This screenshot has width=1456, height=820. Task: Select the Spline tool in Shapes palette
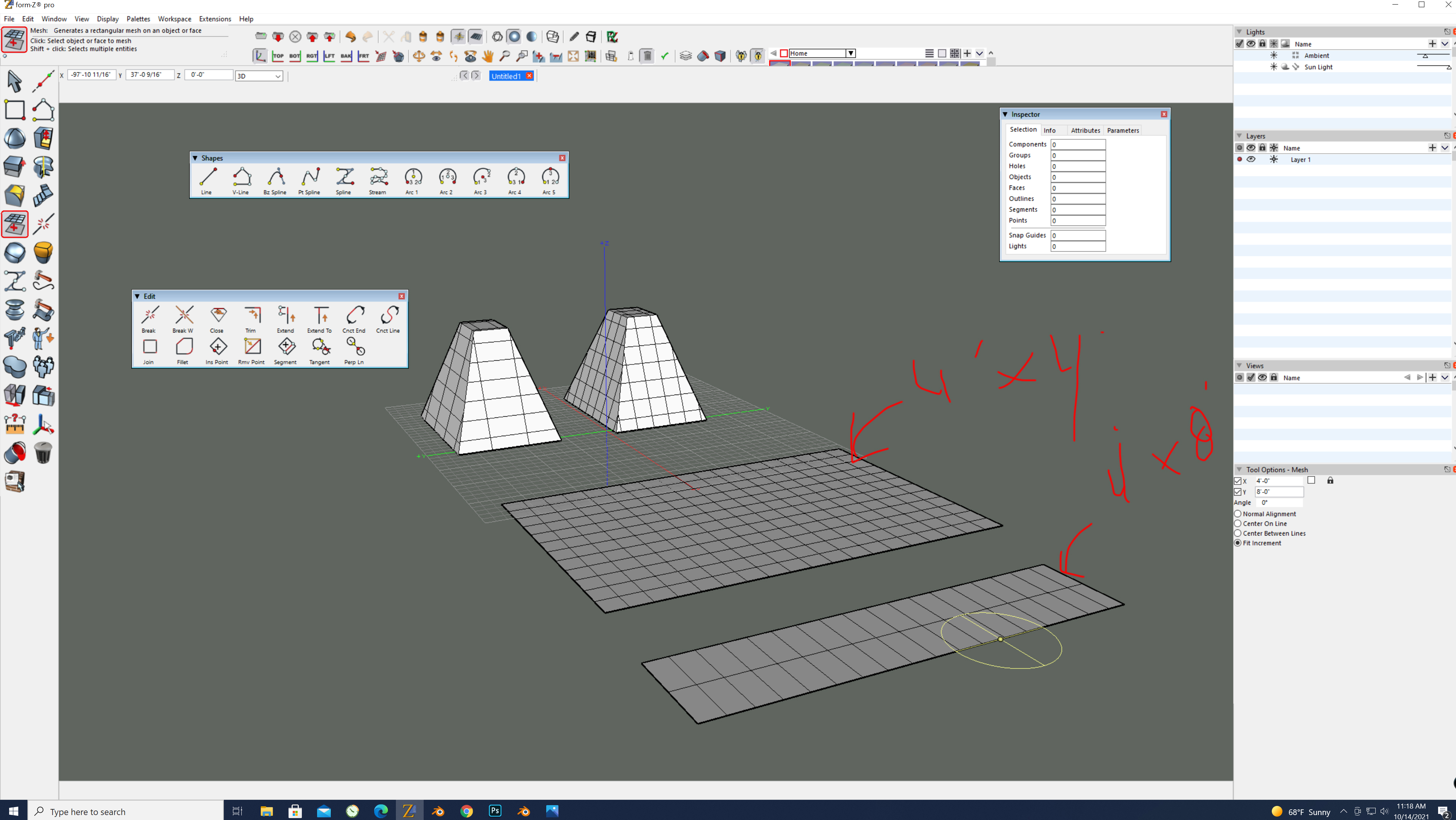click(x=344, y=181)
